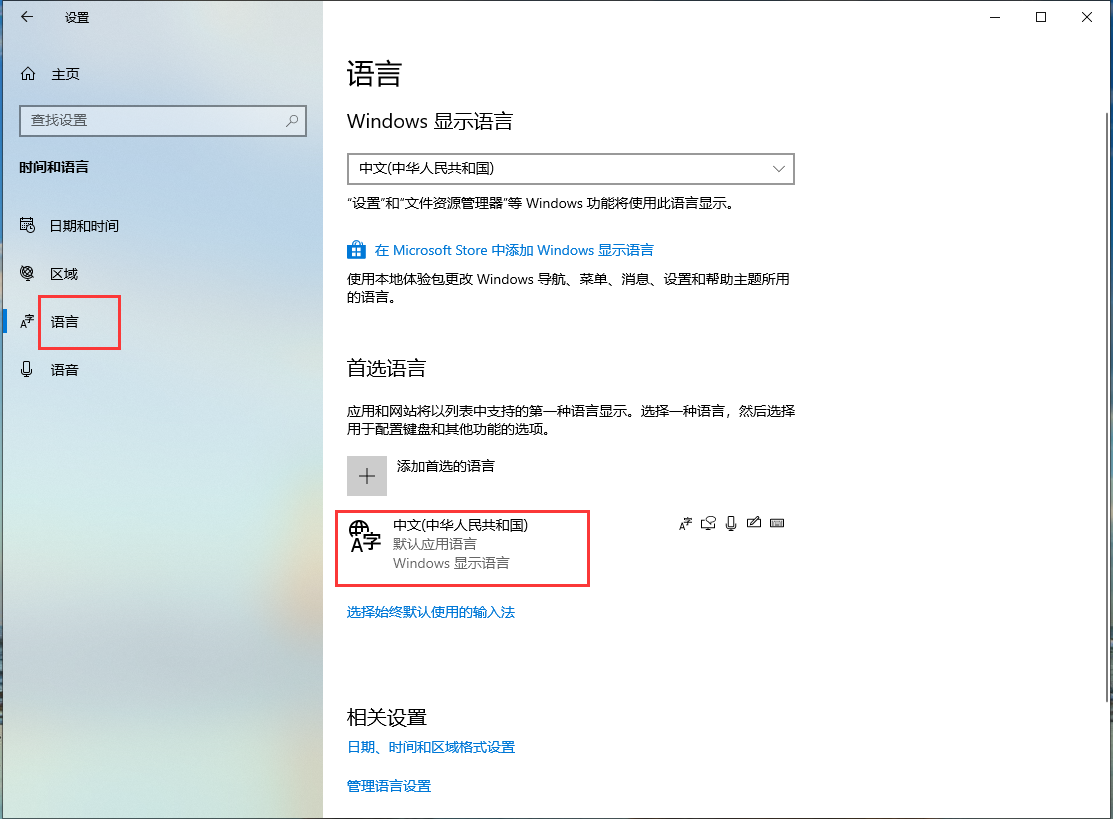
Task: Maximize the 设置 window
Action: tap(1041, 17)
